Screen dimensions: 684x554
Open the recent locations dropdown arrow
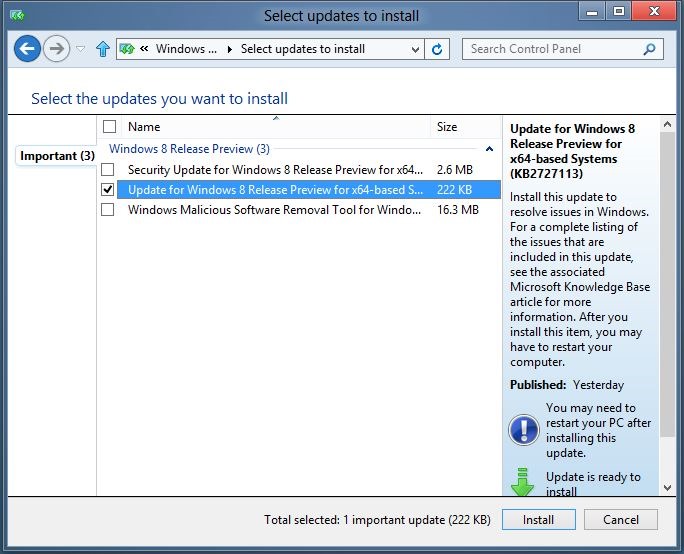pos(81,48)
